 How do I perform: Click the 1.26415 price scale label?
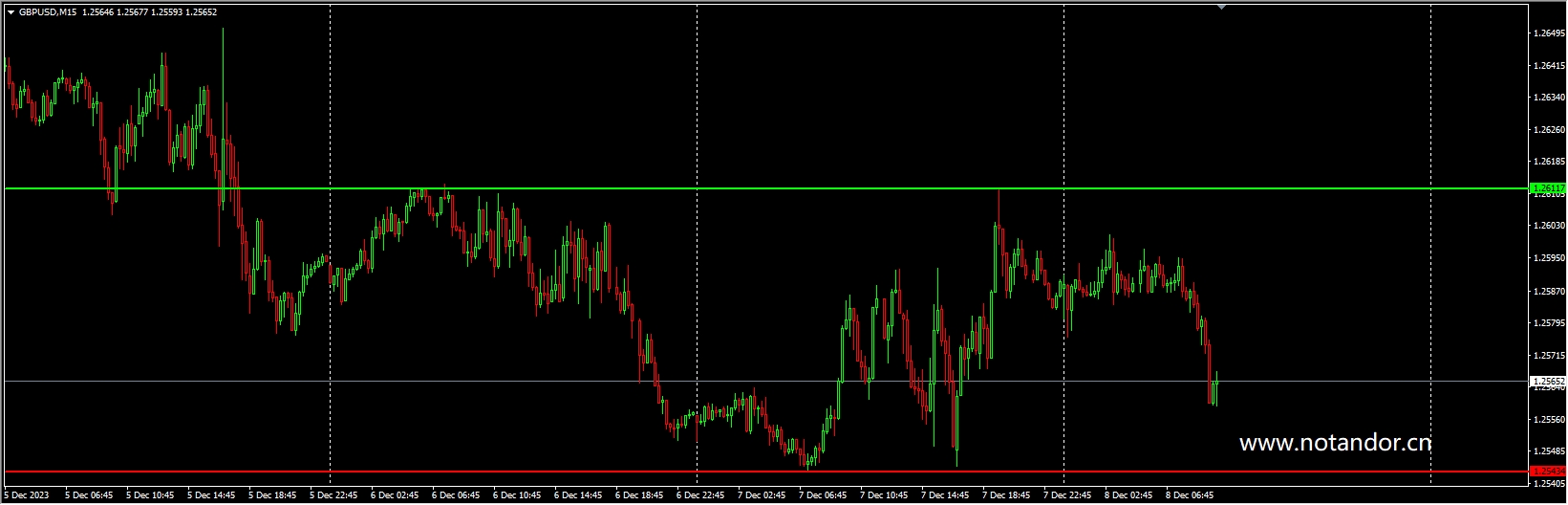pyautogui.click(x=1549, y=66)
